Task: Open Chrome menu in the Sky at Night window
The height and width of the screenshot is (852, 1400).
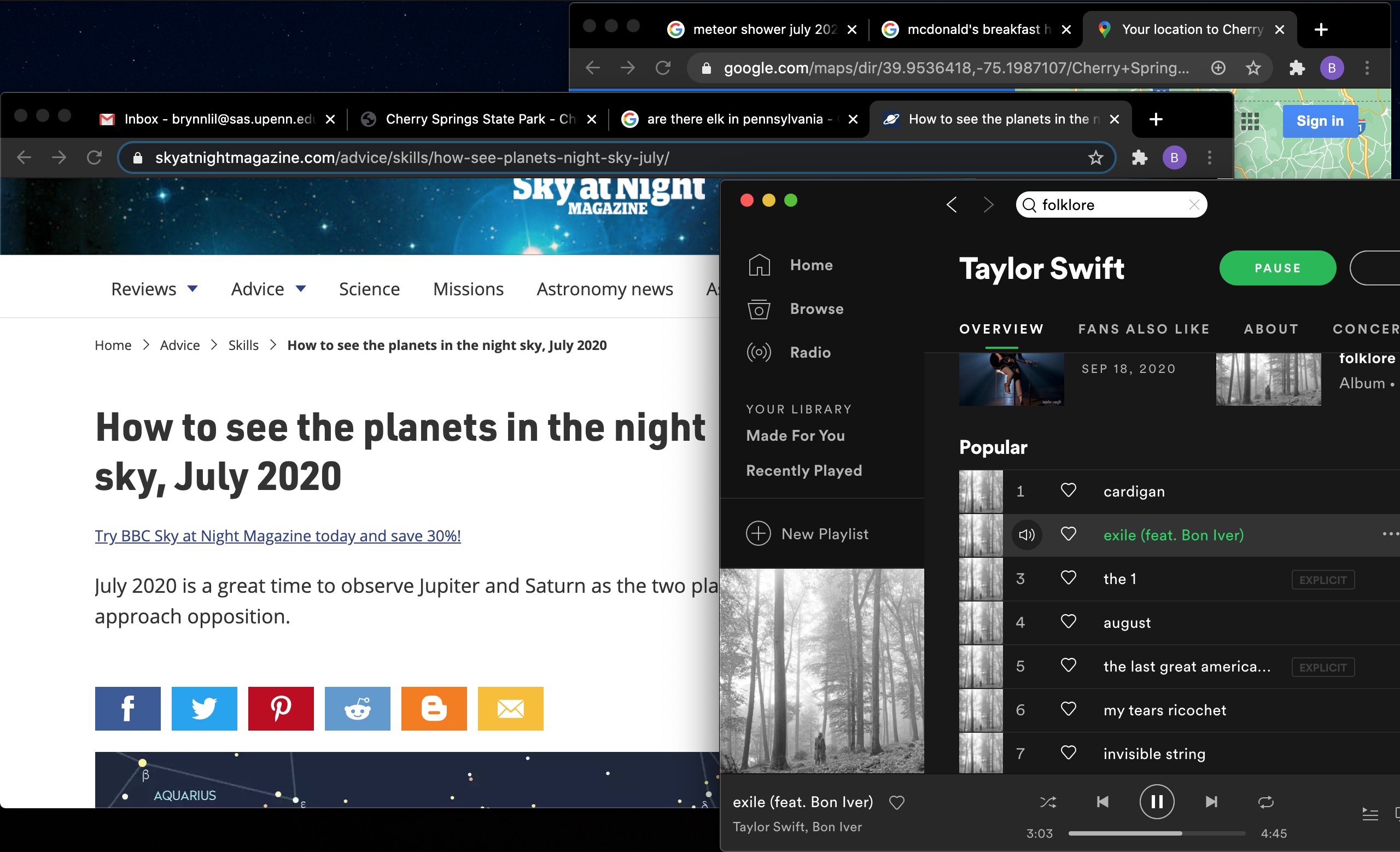Action: click(x=1210, y=157)
